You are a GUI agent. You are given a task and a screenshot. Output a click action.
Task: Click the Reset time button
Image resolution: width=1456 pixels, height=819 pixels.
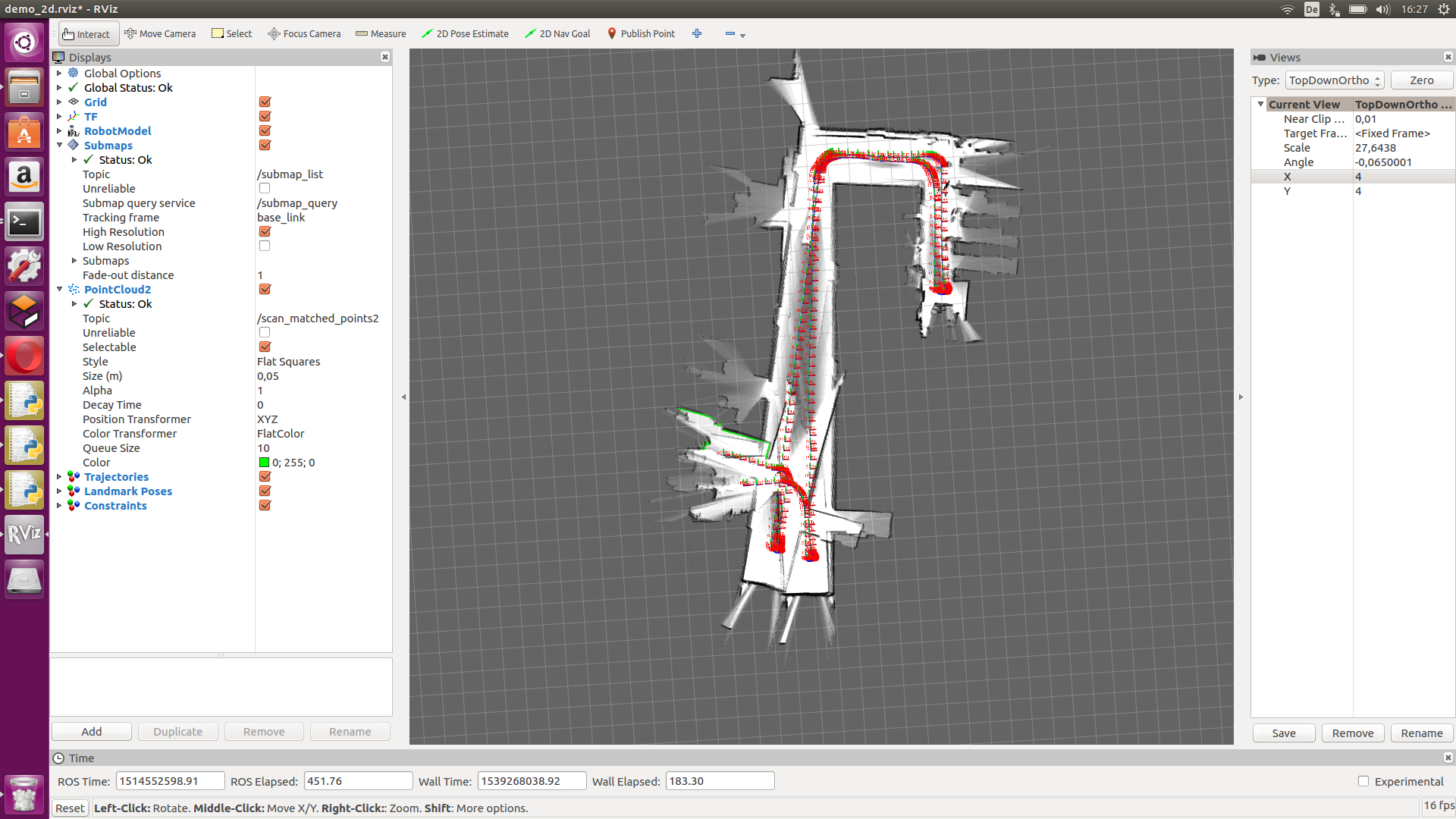point(70,808)
